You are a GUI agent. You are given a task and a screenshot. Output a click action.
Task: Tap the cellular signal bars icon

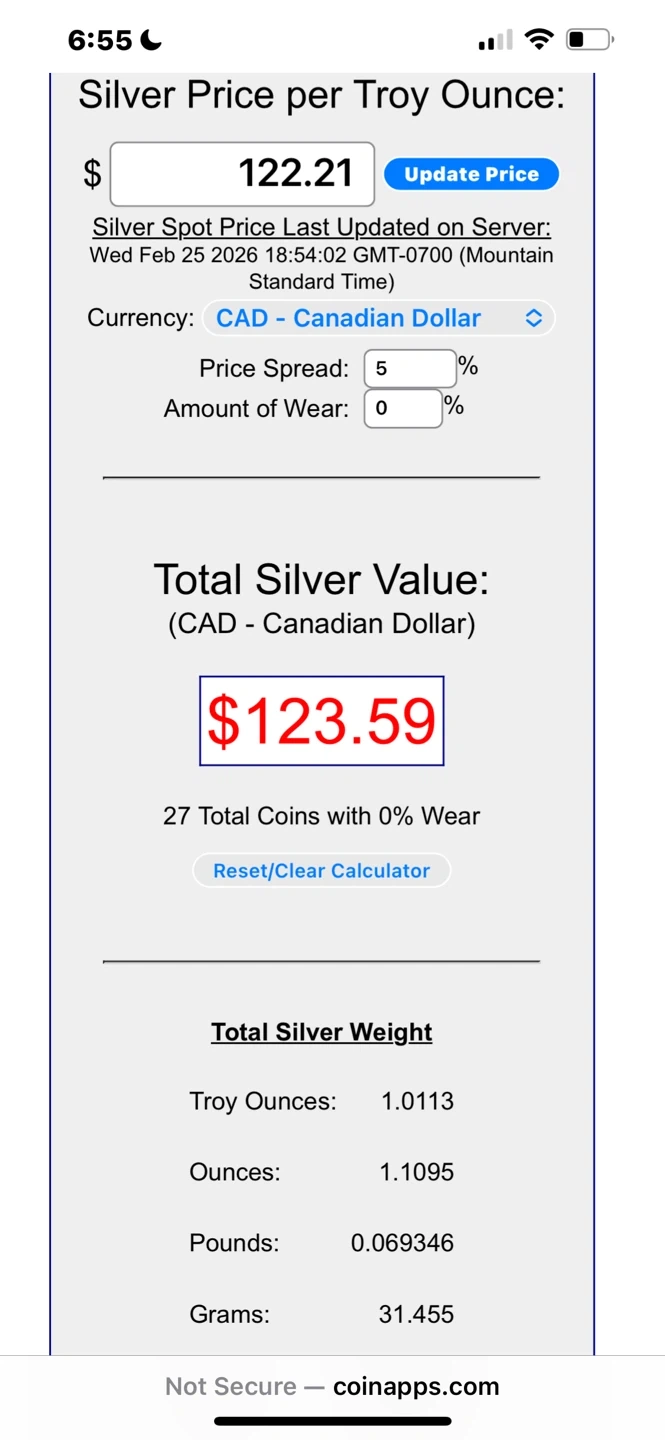494,41
